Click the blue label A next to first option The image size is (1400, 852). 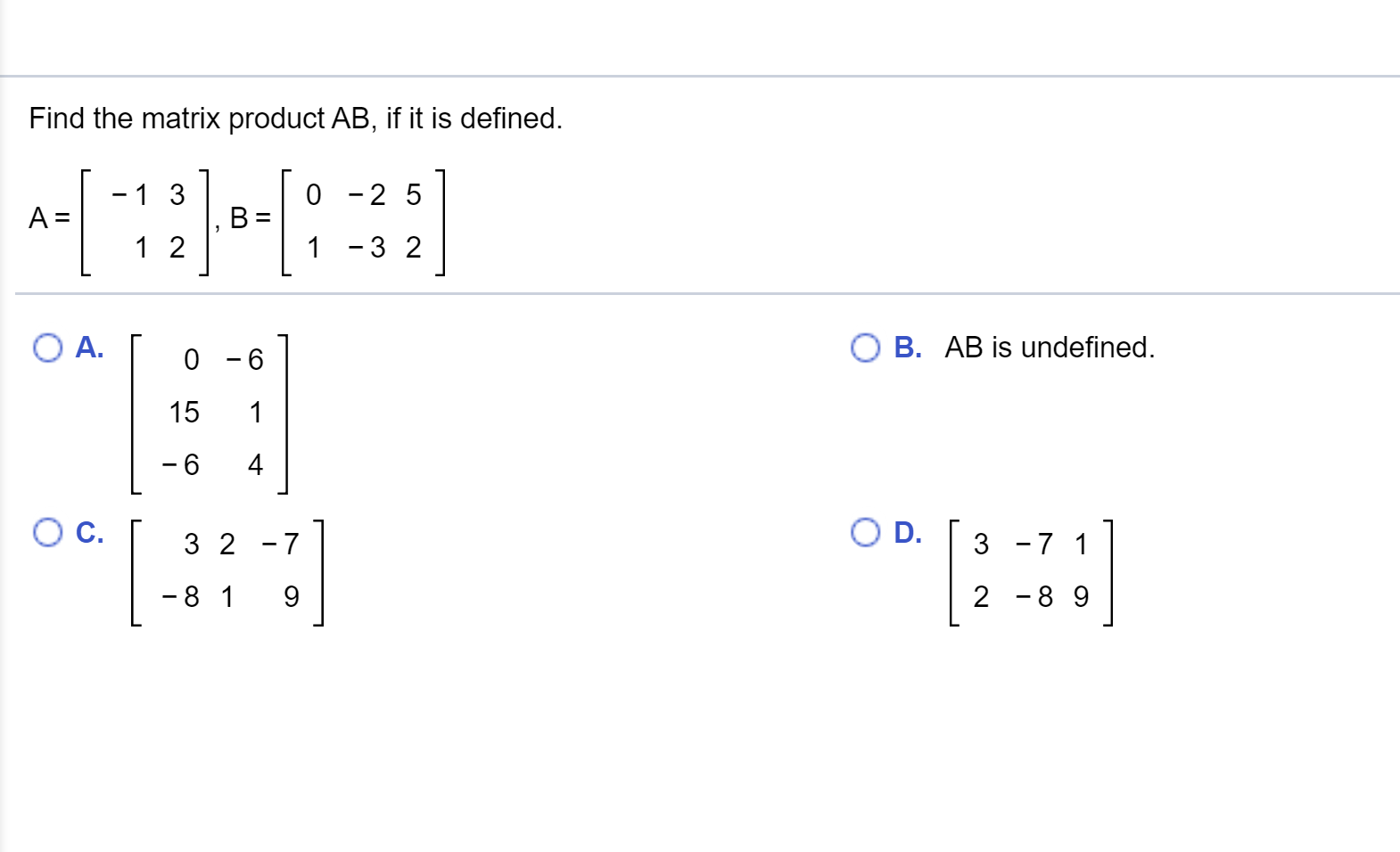pos(90,348)
